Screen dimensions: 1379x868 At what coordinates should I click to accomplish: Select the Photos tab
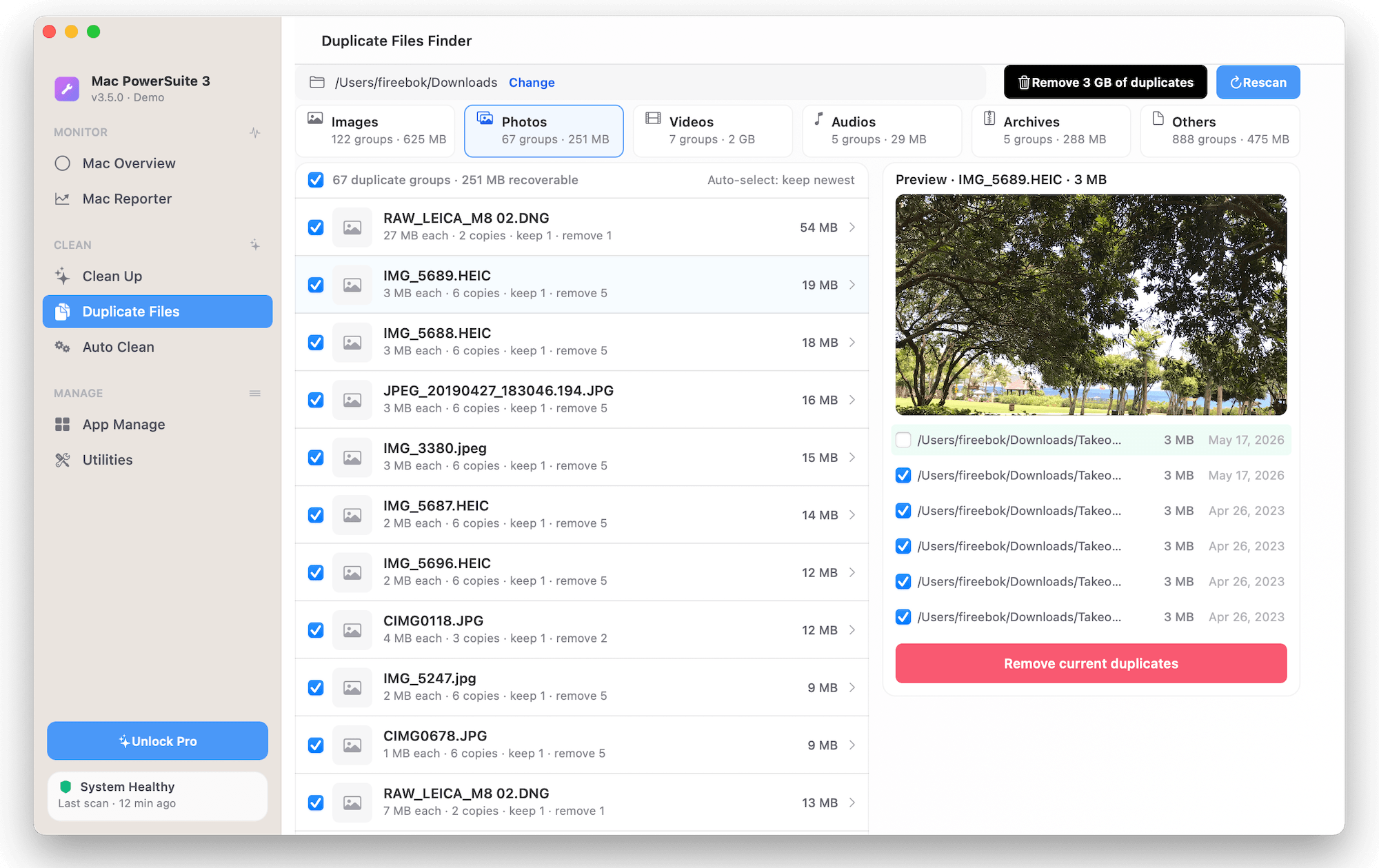pos(544,131)
